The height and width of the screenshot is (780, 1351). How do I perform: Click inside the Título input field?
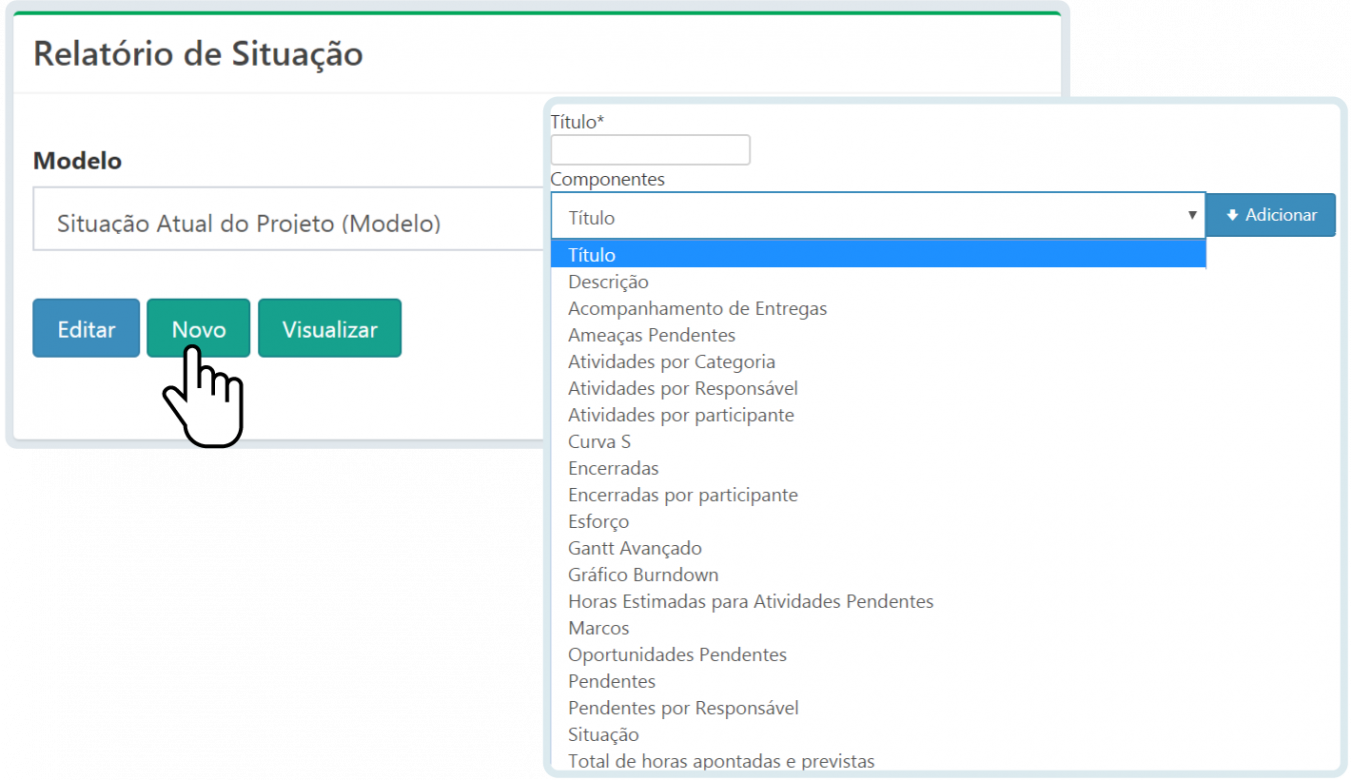coord(650,149)
